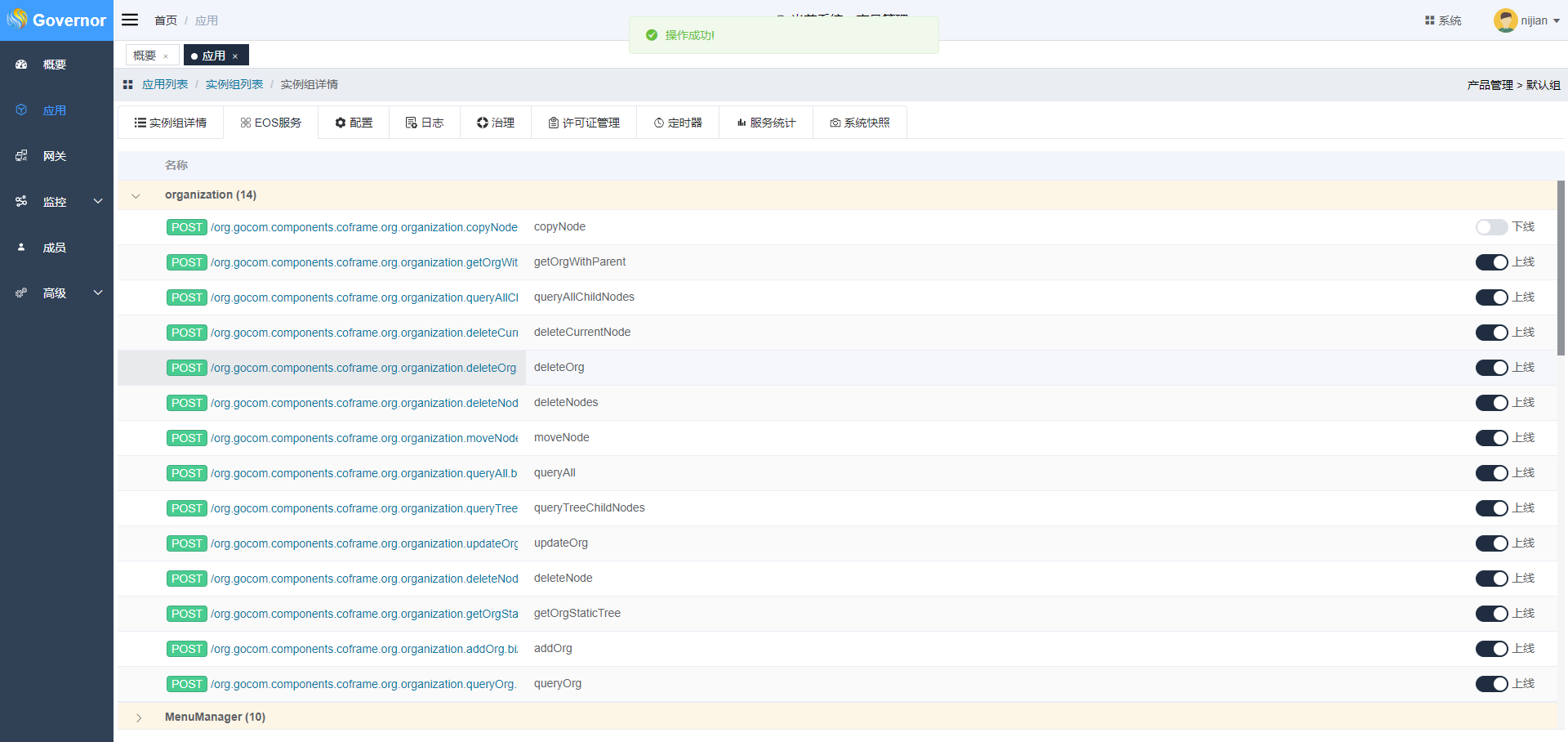Click the 系统 grid icon in header
Screen dimensions: 1568x742
(x=1429, y=20)
